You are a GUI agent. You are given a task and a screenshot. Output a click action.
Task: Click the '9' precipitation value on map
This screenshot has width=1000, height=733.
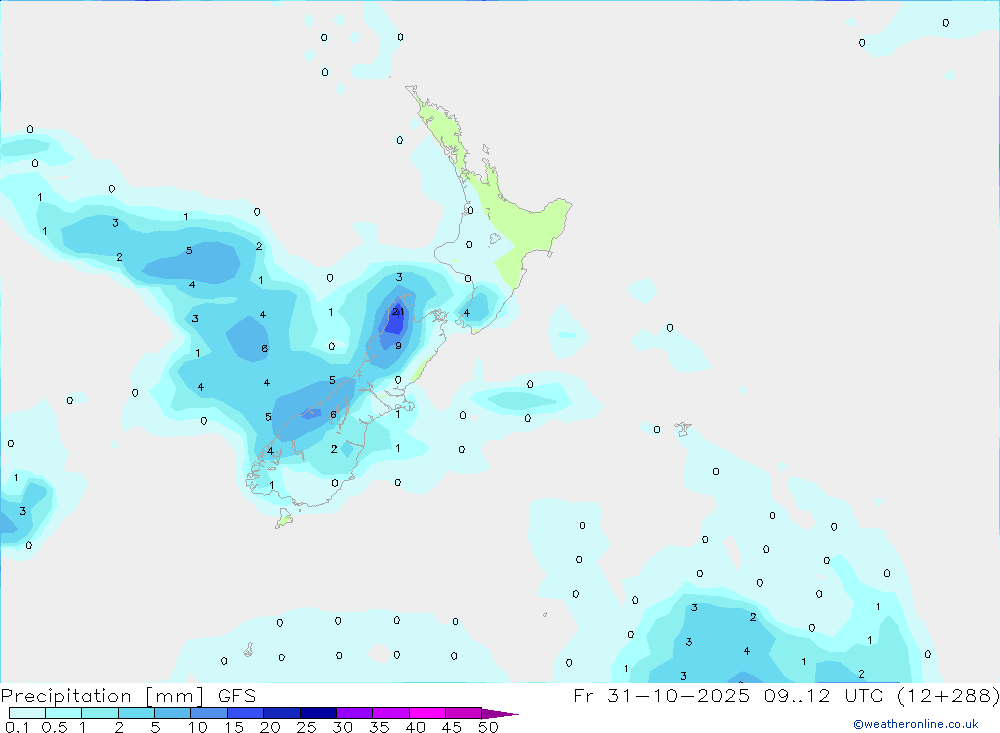pyautogui.click(x=398, y=346)
